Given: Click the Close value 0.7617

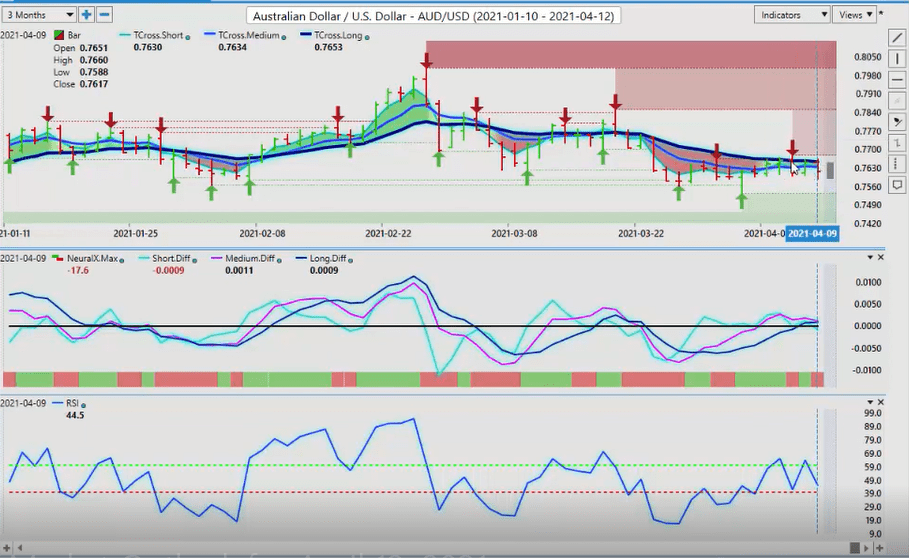Looking at the screenshot, I should coord(93,84).
